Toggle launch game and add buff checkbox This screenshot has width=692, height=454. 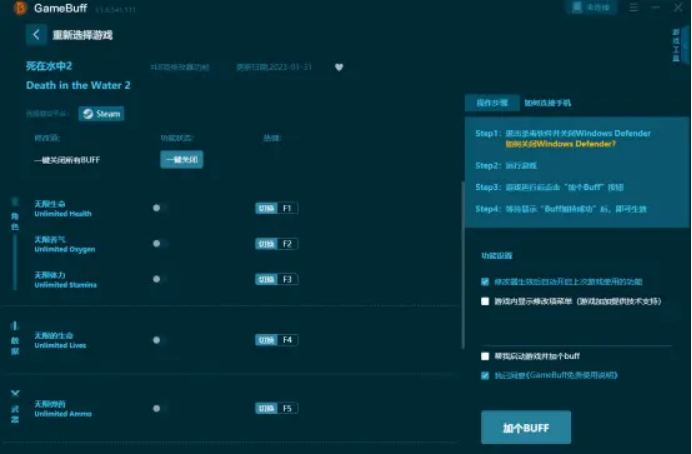(x=485, y=356)
